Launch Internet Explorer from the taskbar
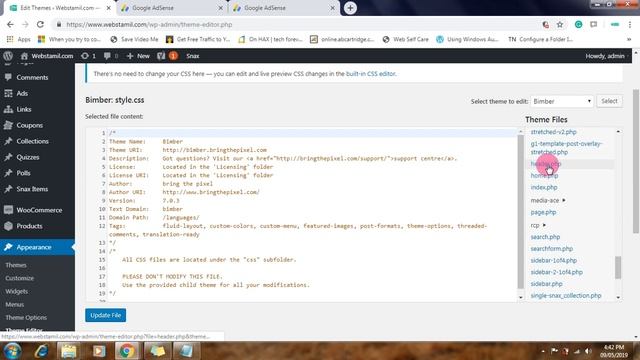640x360 pixels. click(42, 351)
